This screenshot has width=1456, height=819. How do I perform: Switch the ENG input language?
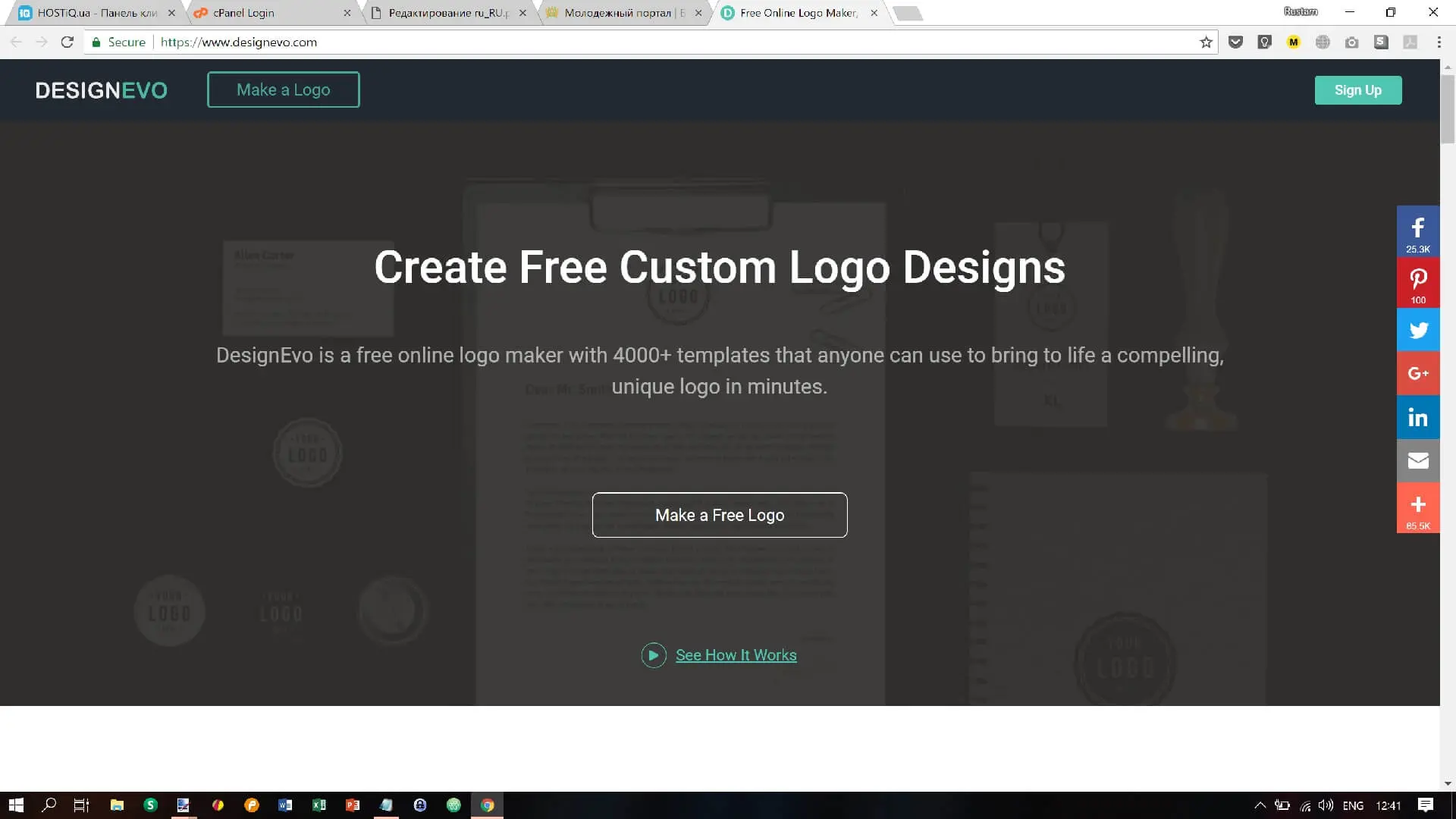pyautogui.click(x=1353, y=805)
